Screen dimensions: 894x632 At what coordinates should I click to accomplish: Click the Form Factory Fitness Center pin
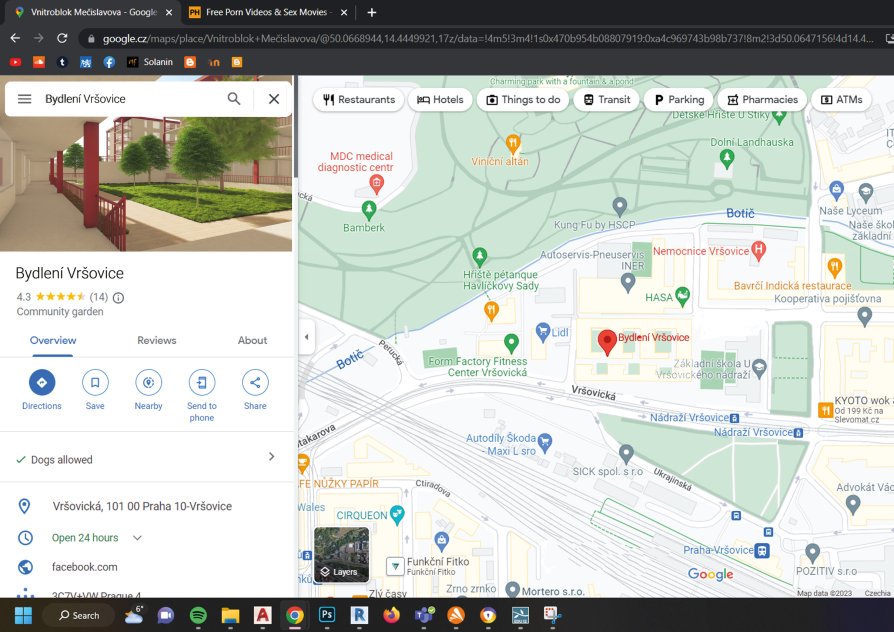(511, 343)
